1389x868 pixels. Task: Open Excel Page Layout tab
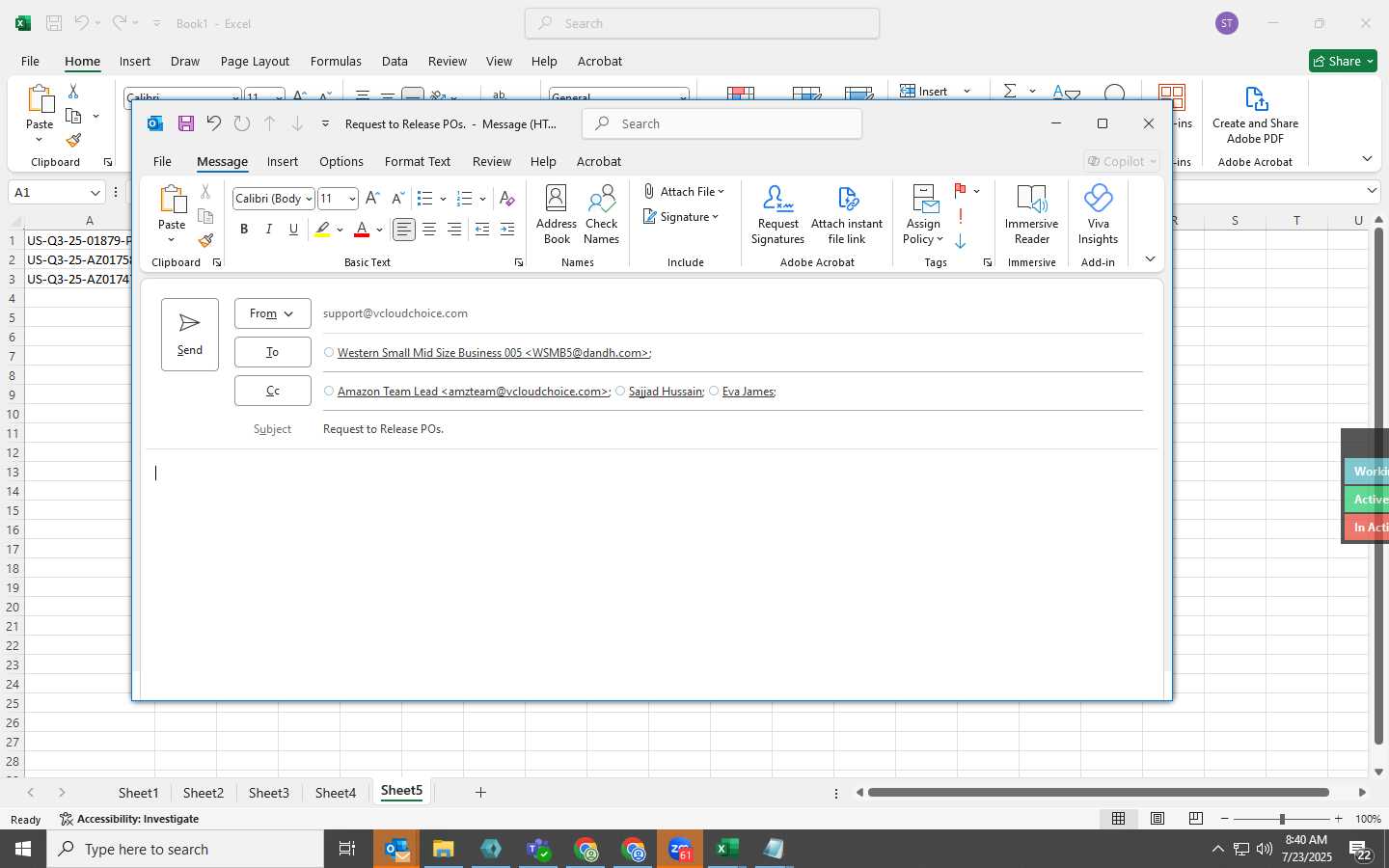pyautogui.click(x=255, y=61)
